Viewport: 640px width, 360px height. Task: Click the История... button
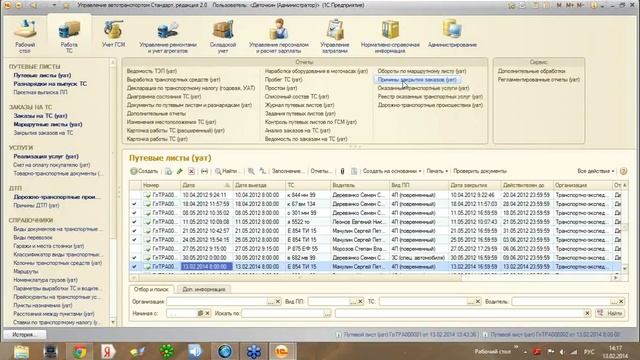[x=24, y=335]
